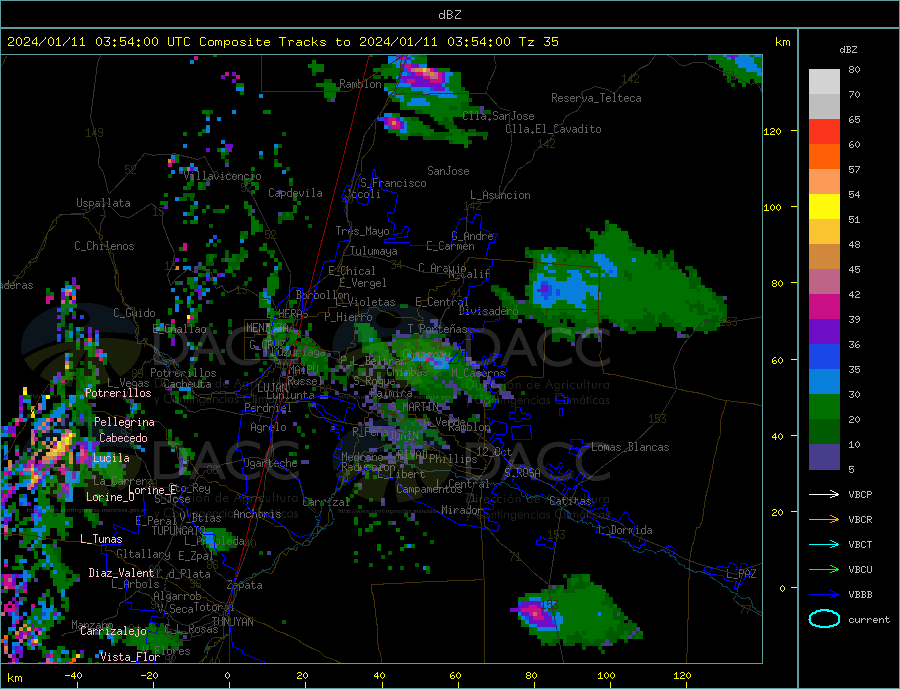900x689 pixels.
Task: Click the blue VBBB arrow legend icon
Action: (x=824, y=594)
